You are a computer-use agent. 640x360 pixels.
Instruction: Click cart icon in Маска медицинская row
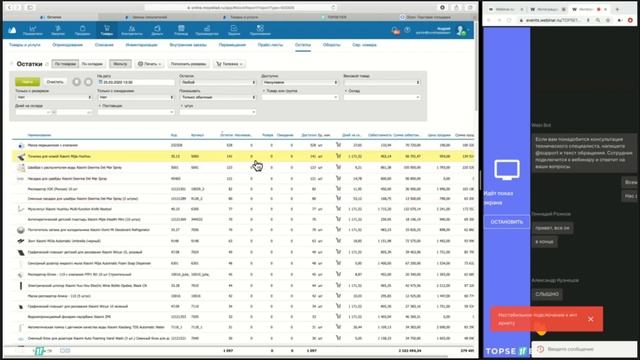pos(338,144)
